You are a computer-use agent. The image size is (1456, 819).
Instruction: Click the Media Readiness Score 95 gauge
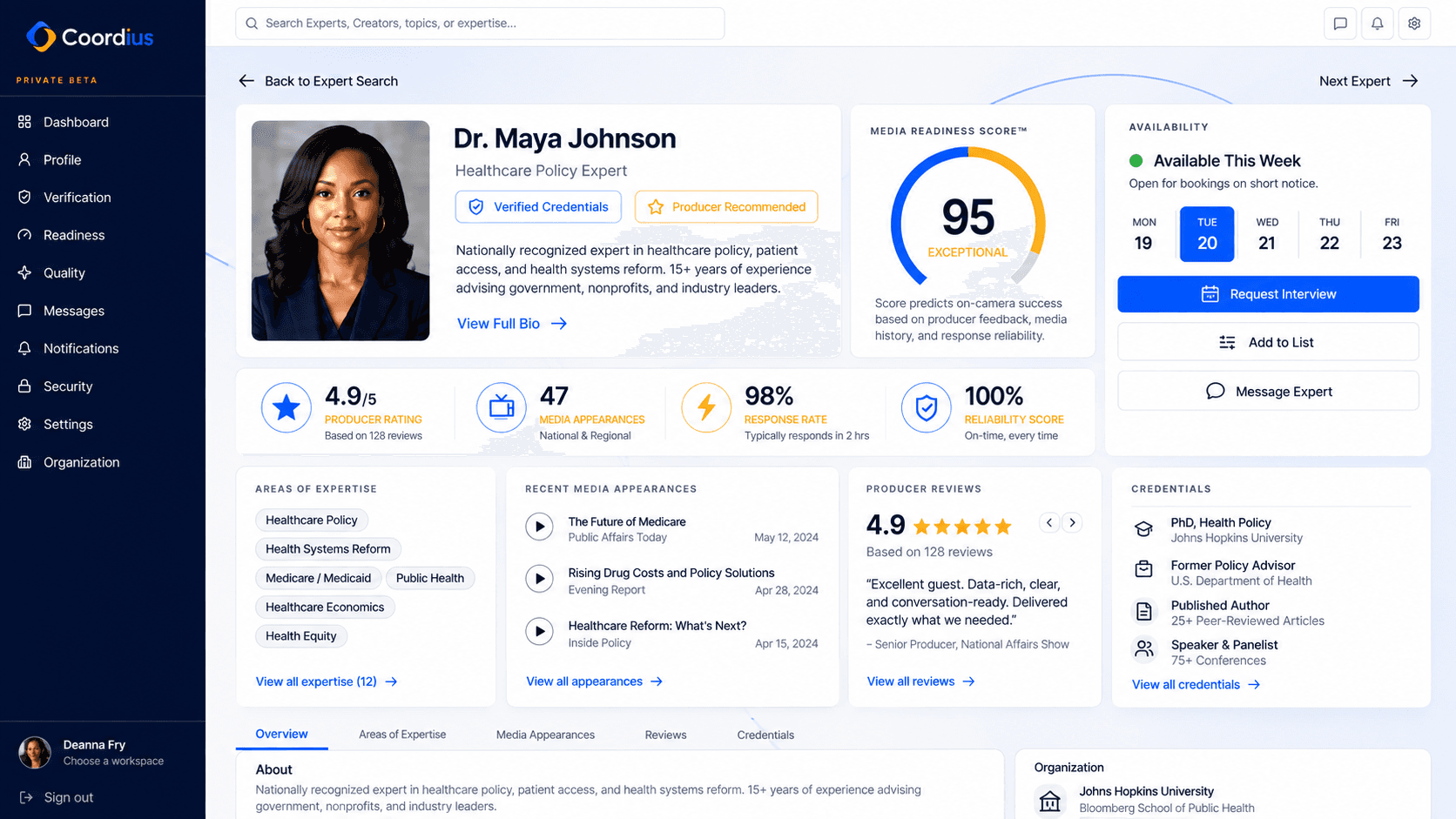click(967, 218)
